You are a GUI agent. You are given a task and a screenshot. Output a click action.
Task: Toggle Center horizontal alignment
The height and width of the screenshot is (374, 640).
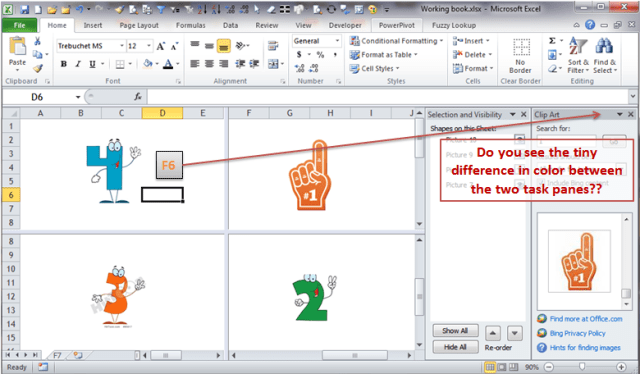pos(209,64)
